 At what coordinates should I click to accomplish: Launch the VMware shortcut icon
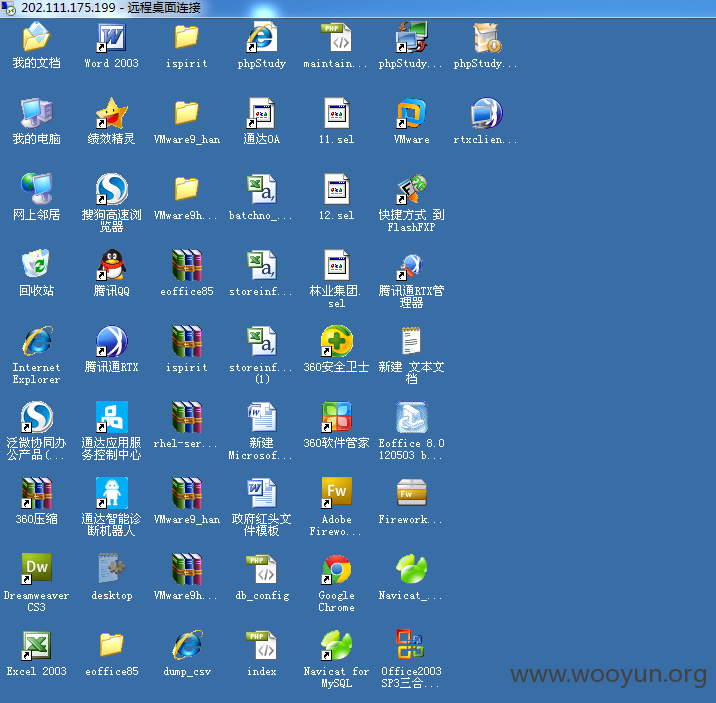[x=411, y=113]
